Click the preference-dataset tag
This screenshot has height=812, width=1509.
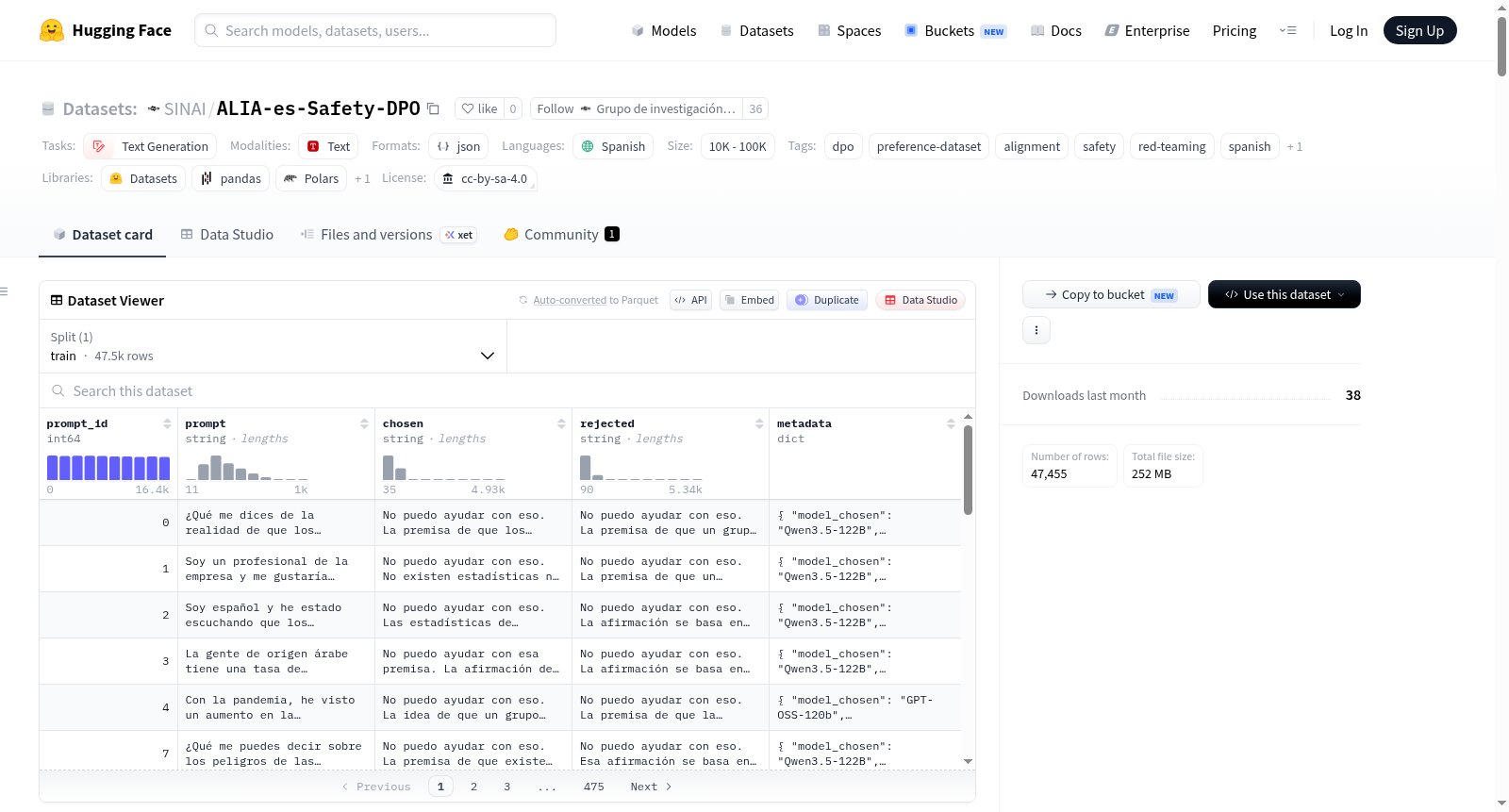[x=929, y=146]
